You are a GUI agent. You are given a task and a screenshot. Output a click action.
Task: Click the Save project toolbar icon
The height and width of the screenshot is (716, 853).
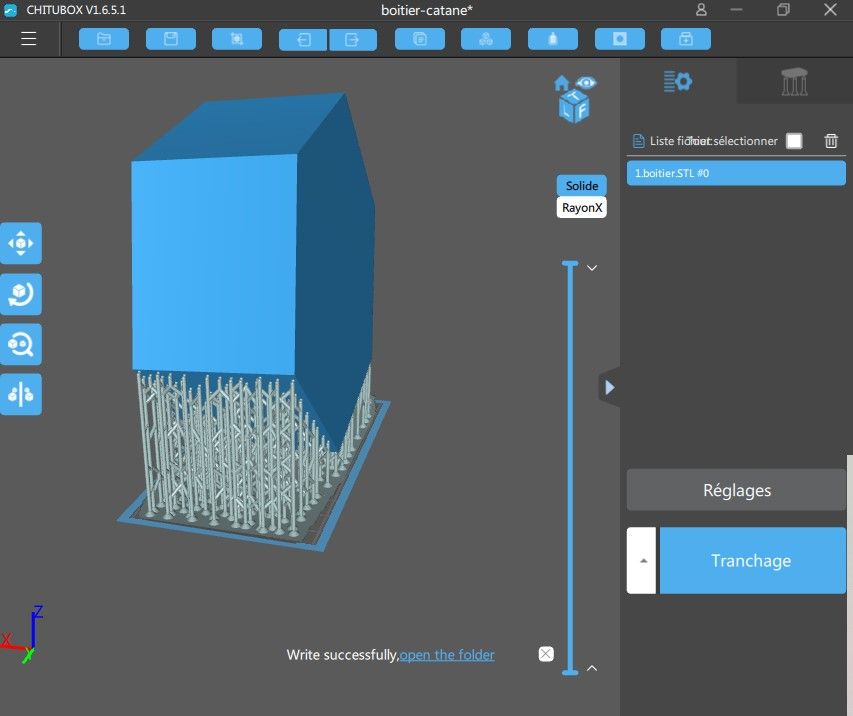171,39
